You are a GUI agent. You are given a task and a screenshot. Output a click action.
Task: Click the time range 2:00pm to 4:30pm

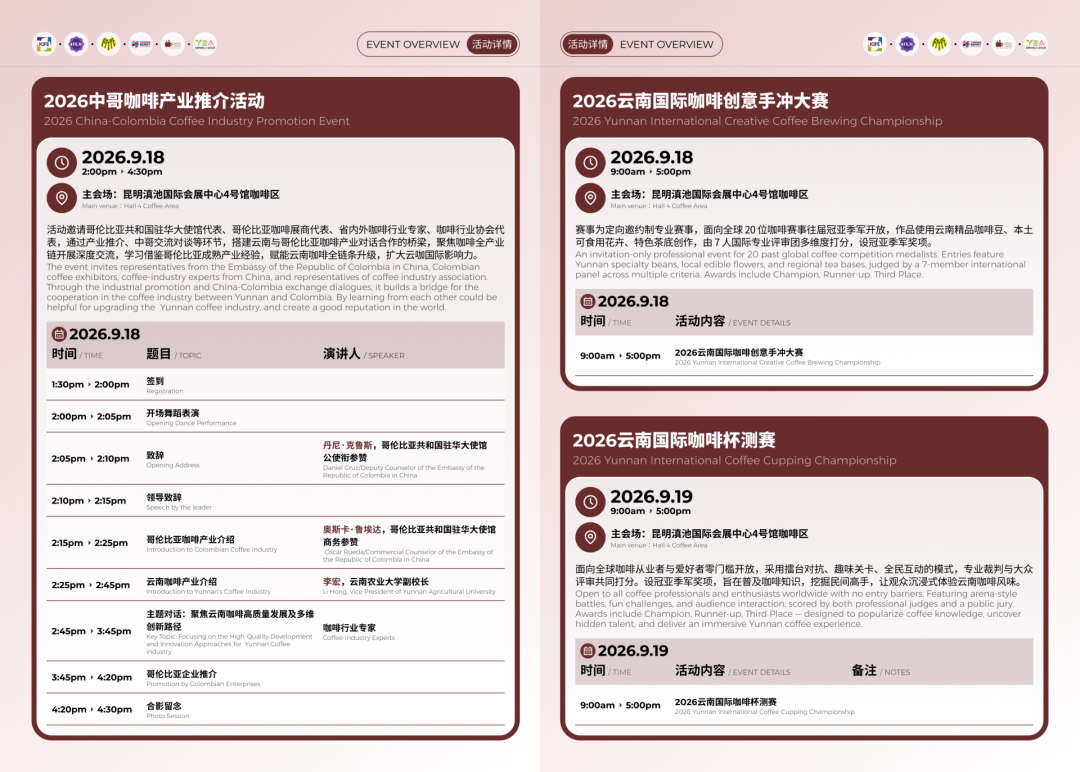tap(122, 172)
